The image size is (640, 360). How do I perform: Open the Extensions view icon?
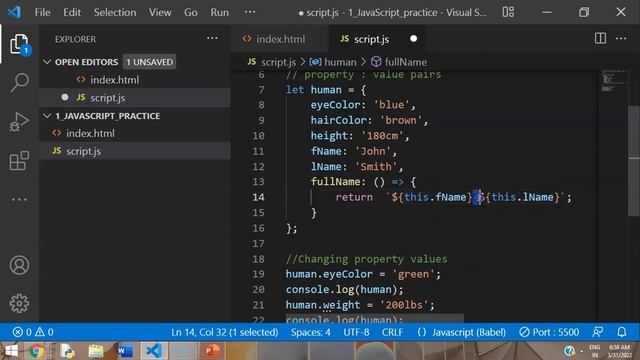coord(19,160)
